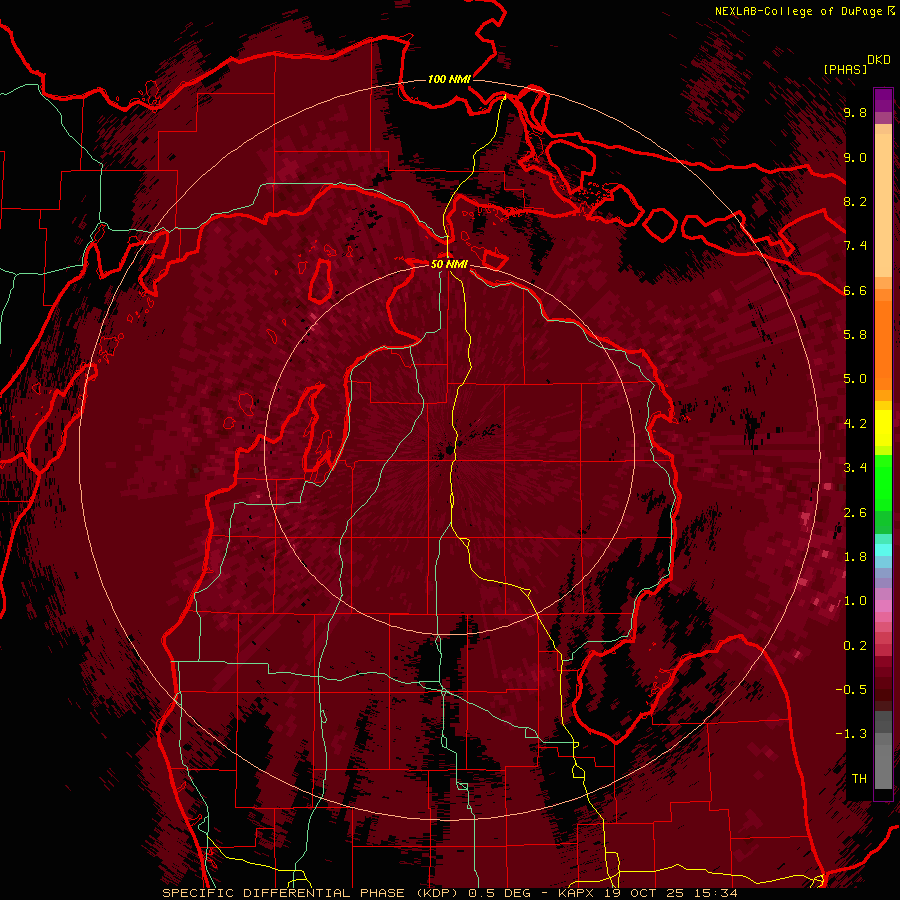
Task: Click the 100 NMI range ring label
Action: [x=449, y=79]
